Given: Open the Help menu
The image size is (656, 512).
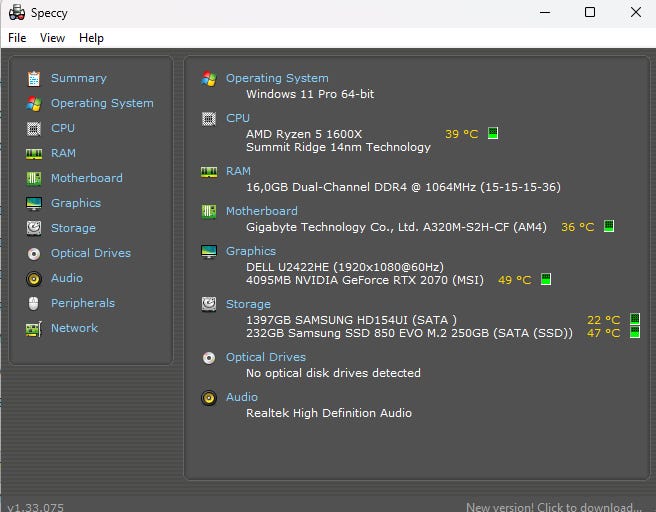Looking at the screenshot, I should pos(91,38).
